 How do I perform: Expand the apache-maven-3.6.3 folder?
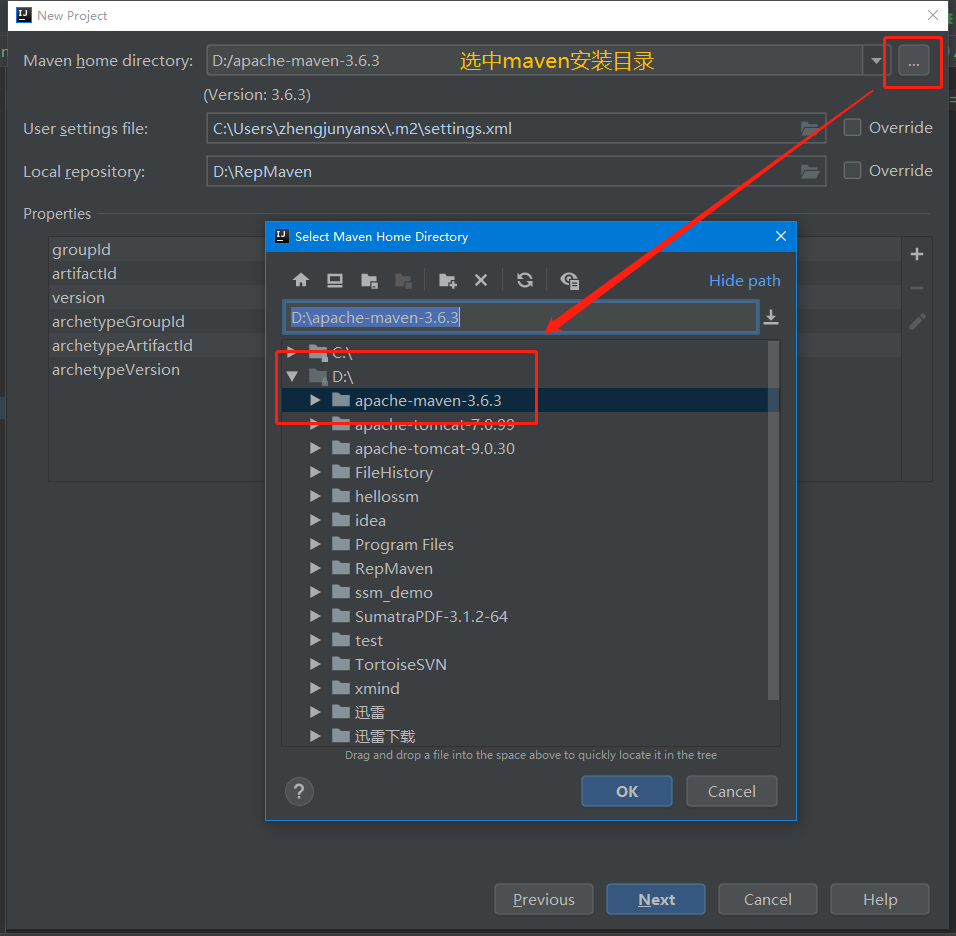[x=315, y=400]
